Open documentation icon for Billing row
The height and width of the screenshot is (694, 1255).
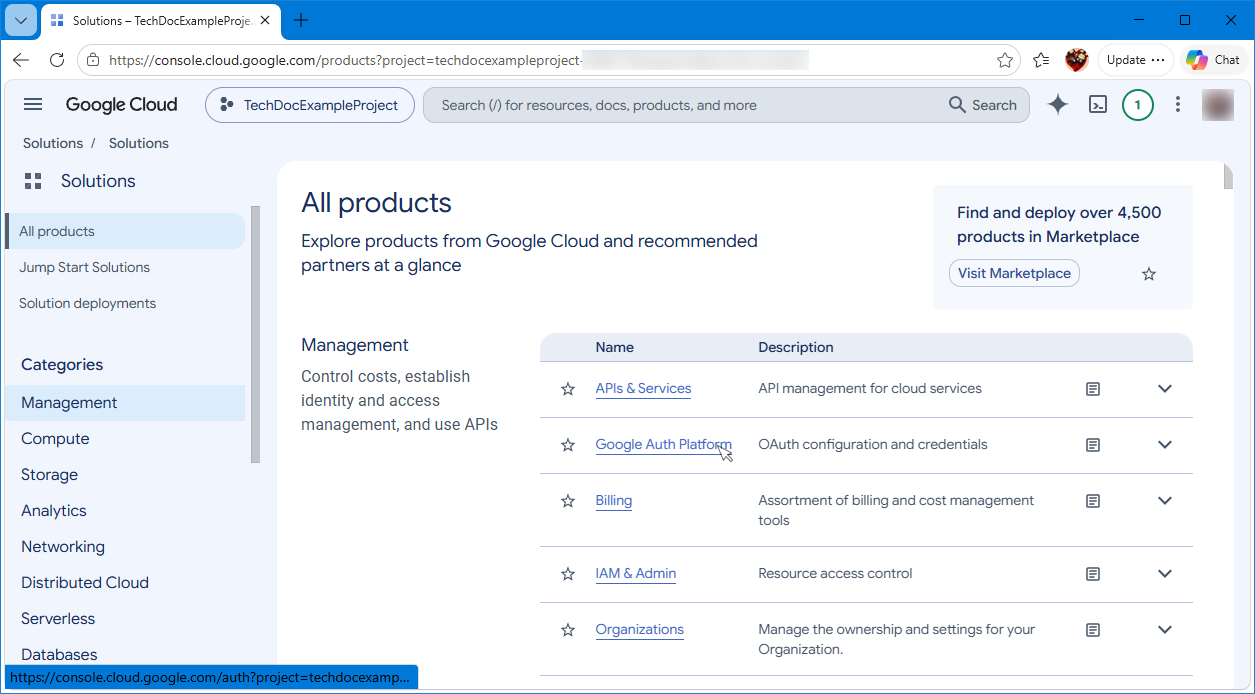[1093, 501]
